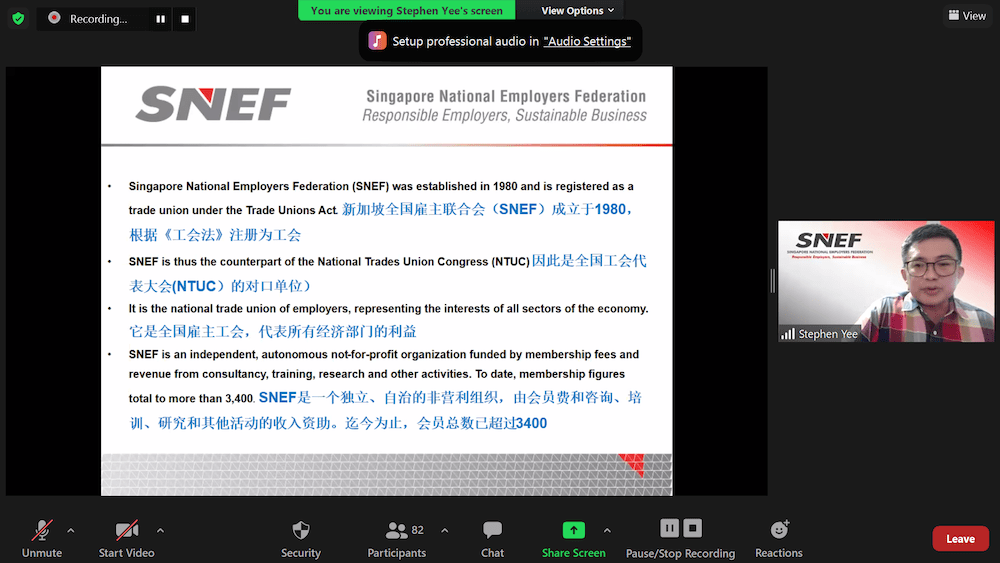Open Security shield menu
This screenshot has height=563, width=1000.
point(301,537)
